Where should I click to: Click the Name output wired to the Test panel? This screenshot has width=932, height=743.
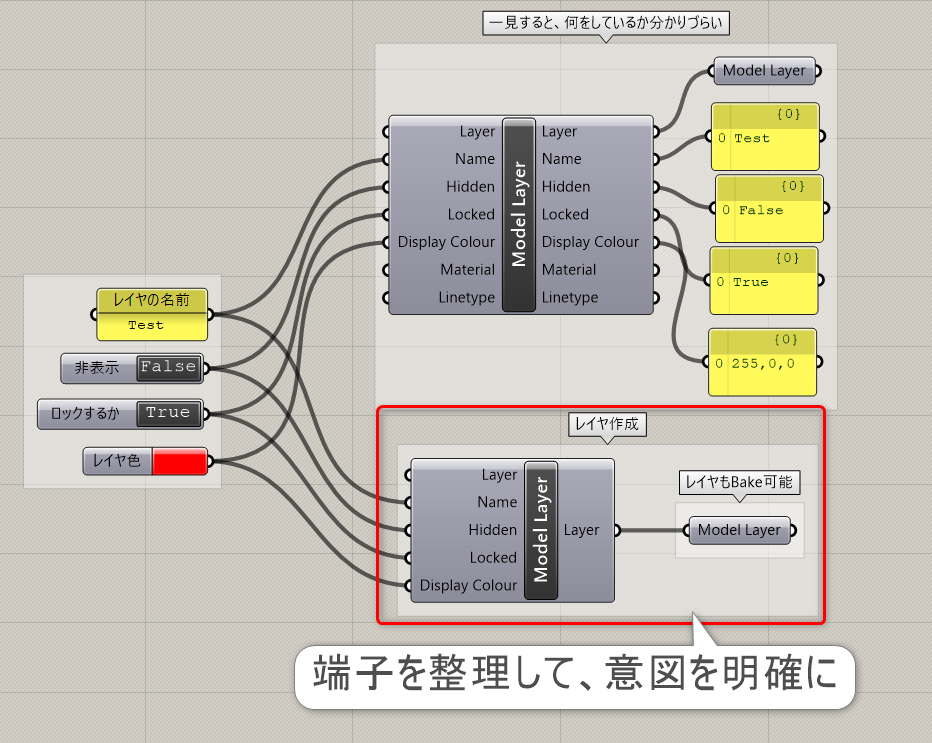click(x=562, y=159)
